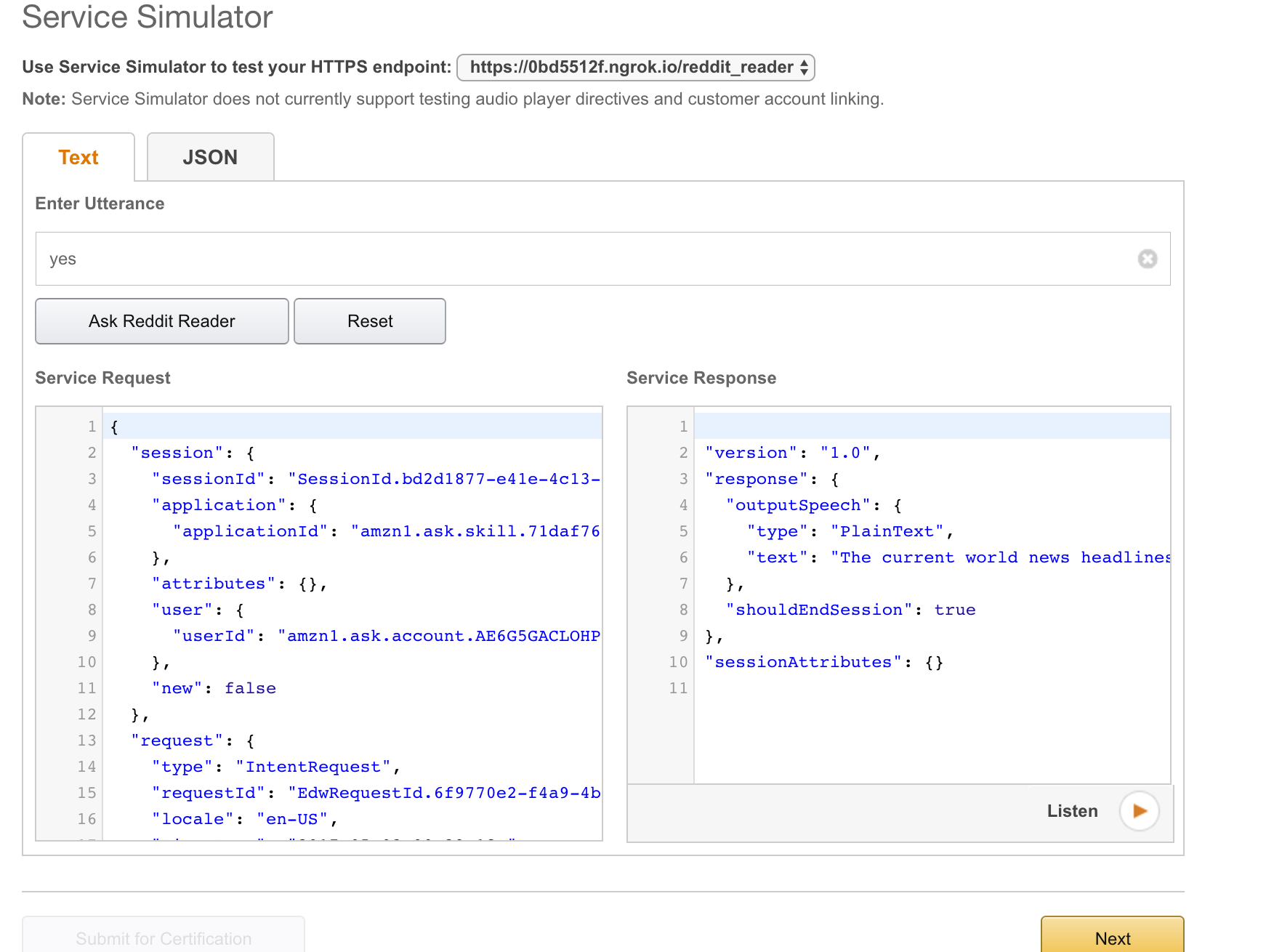Click the "version": "1.0" line in response
Screen dimensions: 1282x952
tap(793, 453)
